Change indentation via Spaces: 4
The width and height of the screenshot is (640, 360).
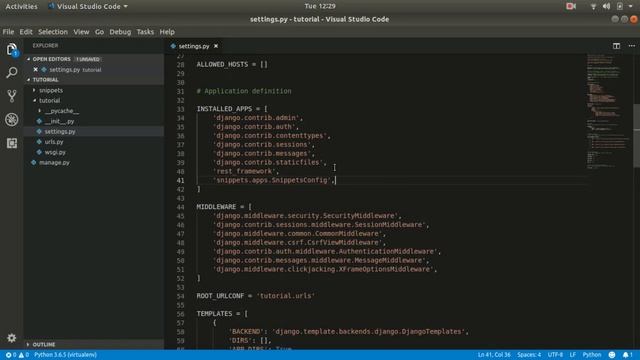click(529, 355)
